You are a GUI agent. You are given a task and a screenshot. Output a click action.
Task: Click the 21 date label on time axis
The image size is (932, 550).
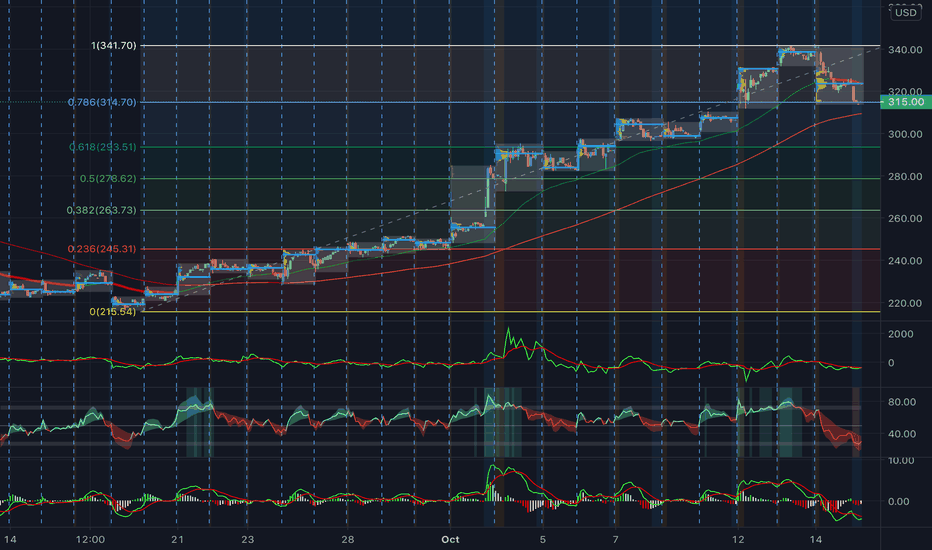[177, 540]
